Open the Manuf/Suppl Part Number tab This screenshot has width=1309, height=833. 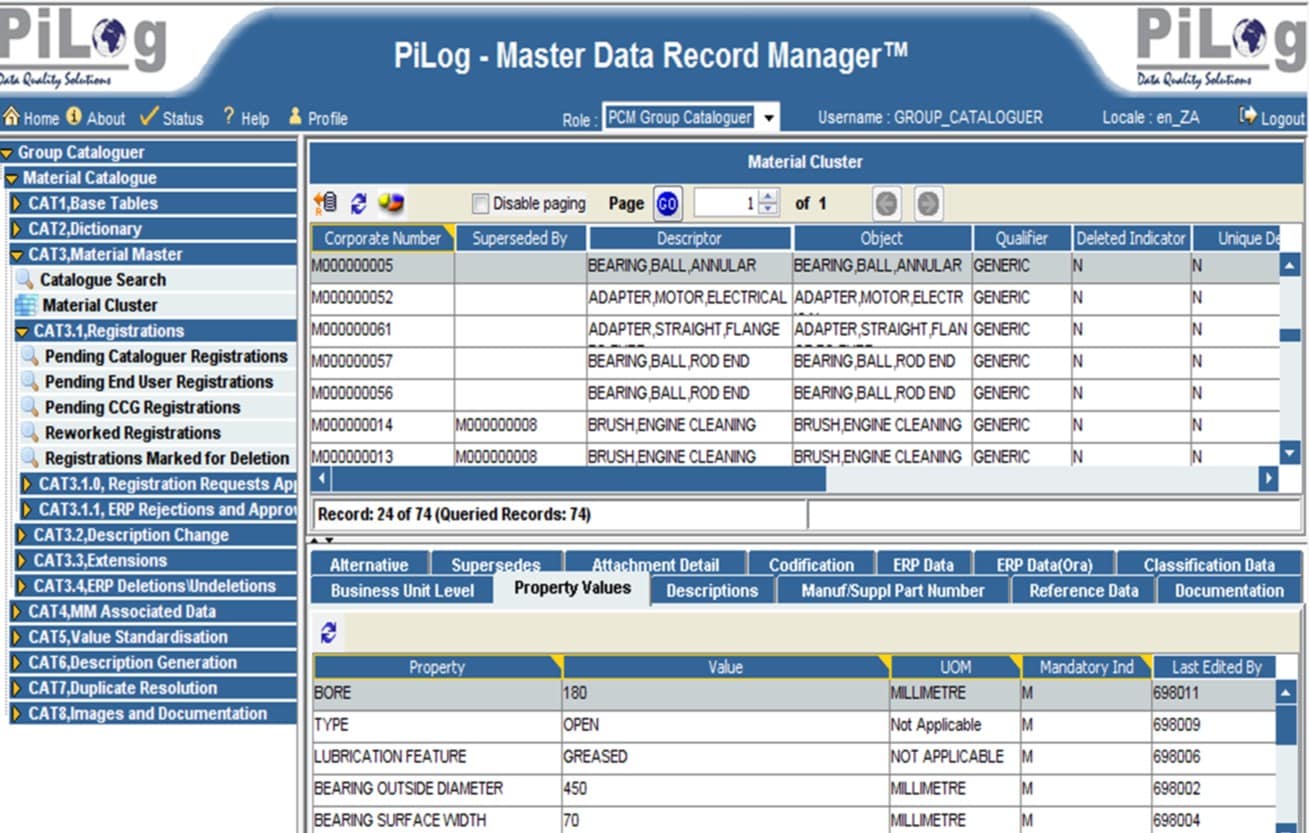[893, 590]
